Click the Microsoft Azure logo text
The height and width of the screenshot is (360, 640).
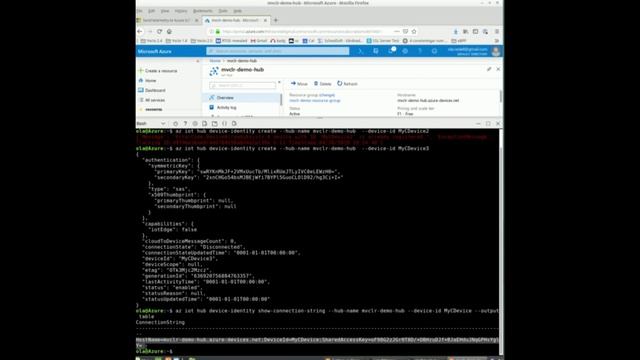(154, 51)
